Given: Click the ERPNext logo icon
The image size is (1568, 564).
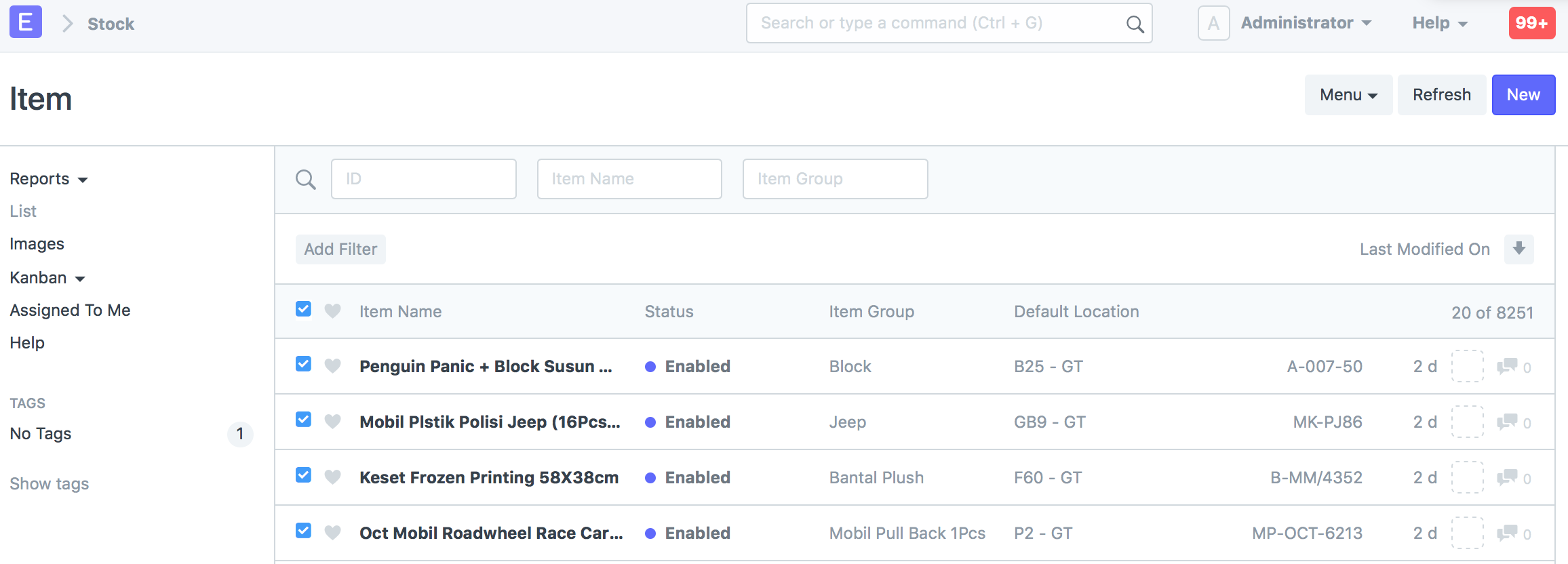Looking at the screenshot, I should (x=24, y=22).
